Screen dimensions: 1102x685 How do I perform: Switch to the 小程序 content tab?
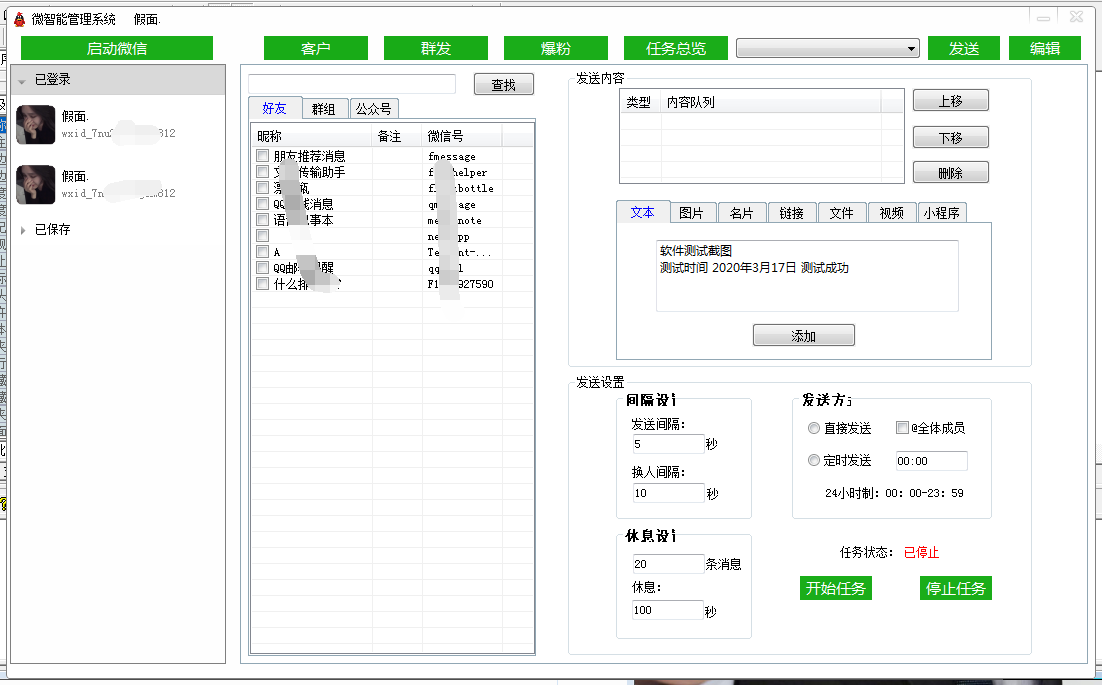click(x=942, y=213)
